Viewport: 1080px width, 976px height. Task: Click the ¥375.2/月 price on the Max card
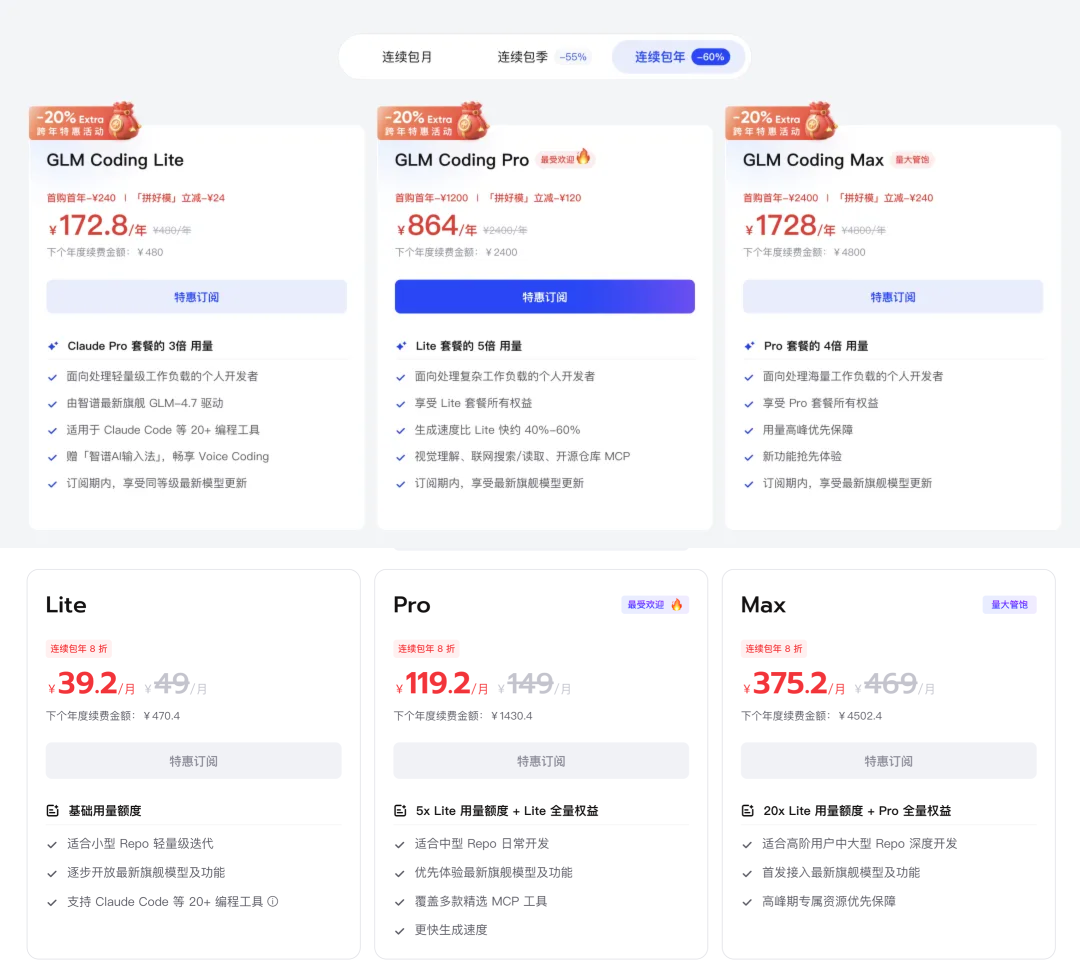[794, 684]
